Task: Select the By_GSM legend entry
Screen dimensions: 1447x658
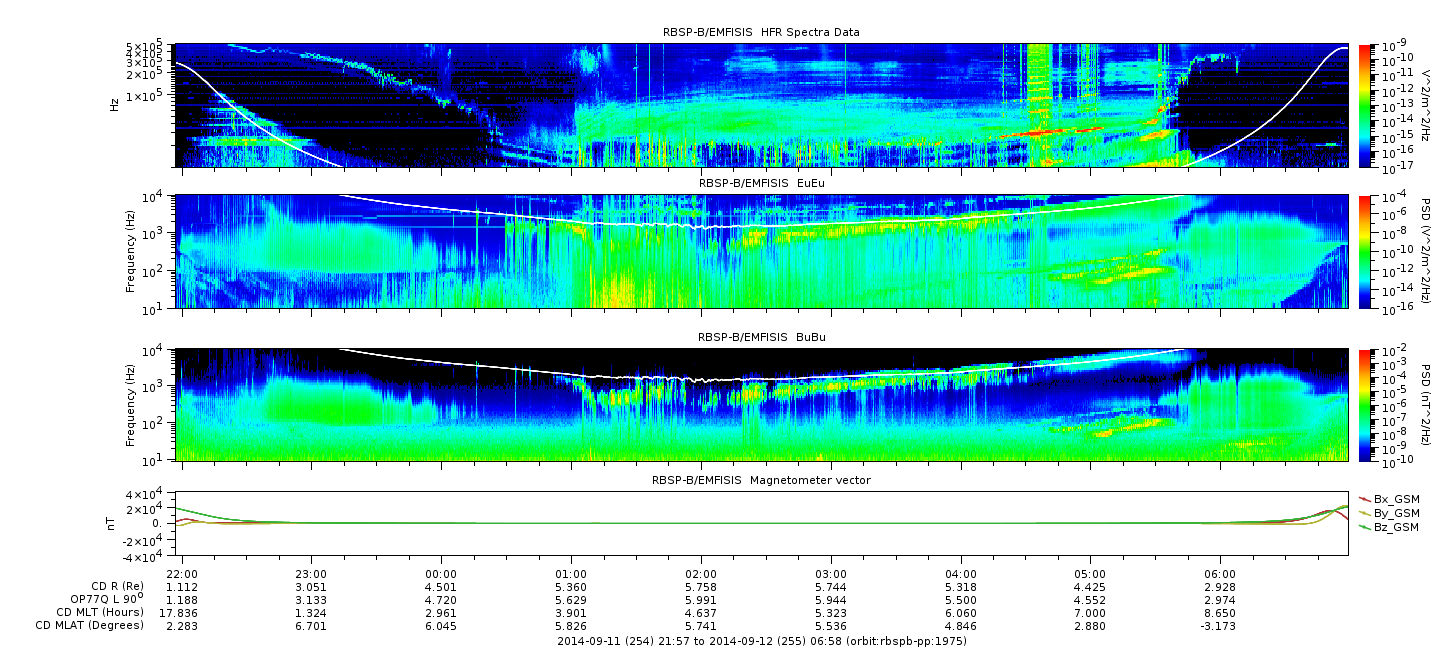Action: 1395,513
